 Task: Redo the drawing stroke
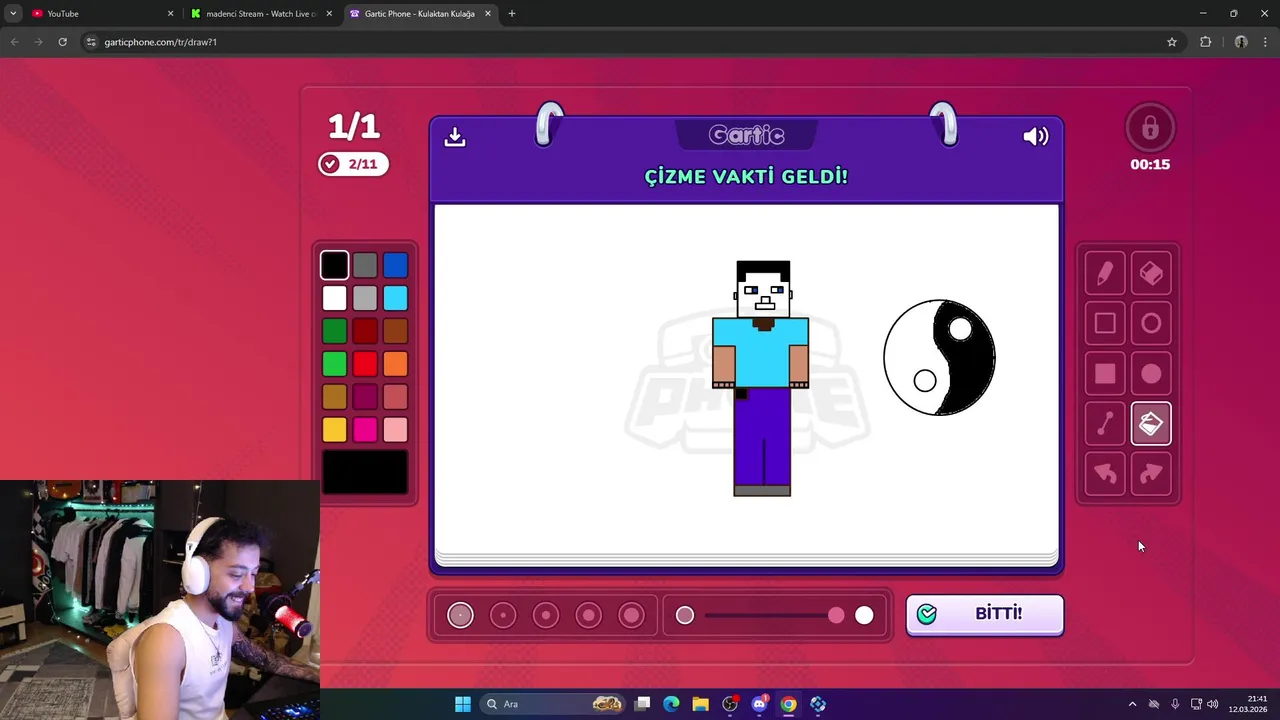1151,474
